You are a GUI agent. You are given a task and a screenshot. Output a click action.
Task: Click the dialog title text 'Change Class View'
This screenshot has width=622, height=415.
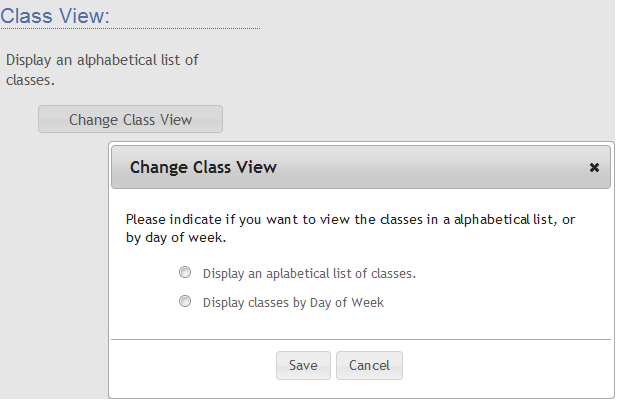point(203,168)
